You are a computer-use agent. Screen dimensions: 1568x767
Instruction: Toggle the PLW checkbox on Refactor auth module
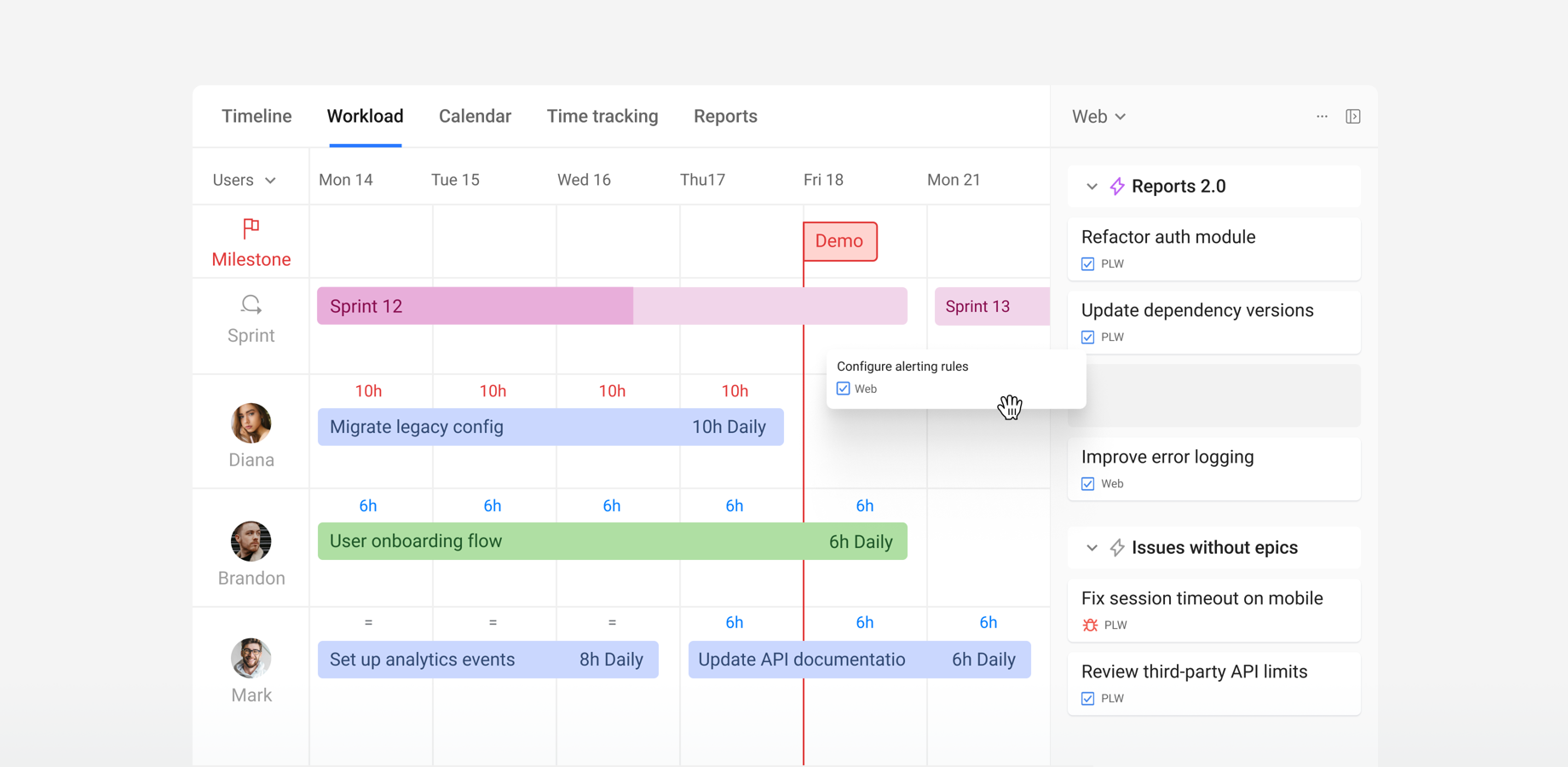[x=1087, y=263]
